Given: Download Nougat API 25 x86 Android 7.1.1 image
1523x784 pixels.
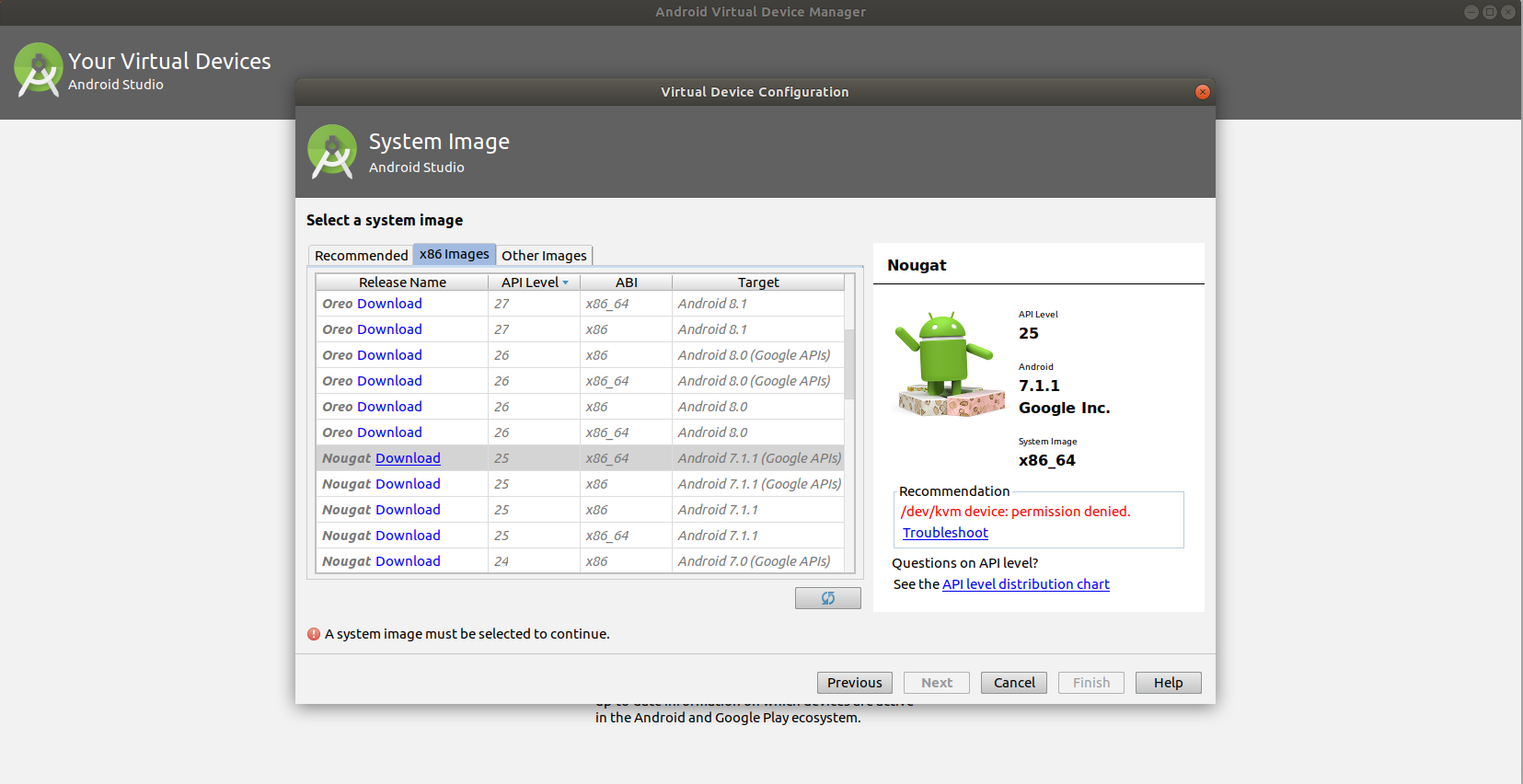Looking at the screenshot, I should tap(408, 510).
